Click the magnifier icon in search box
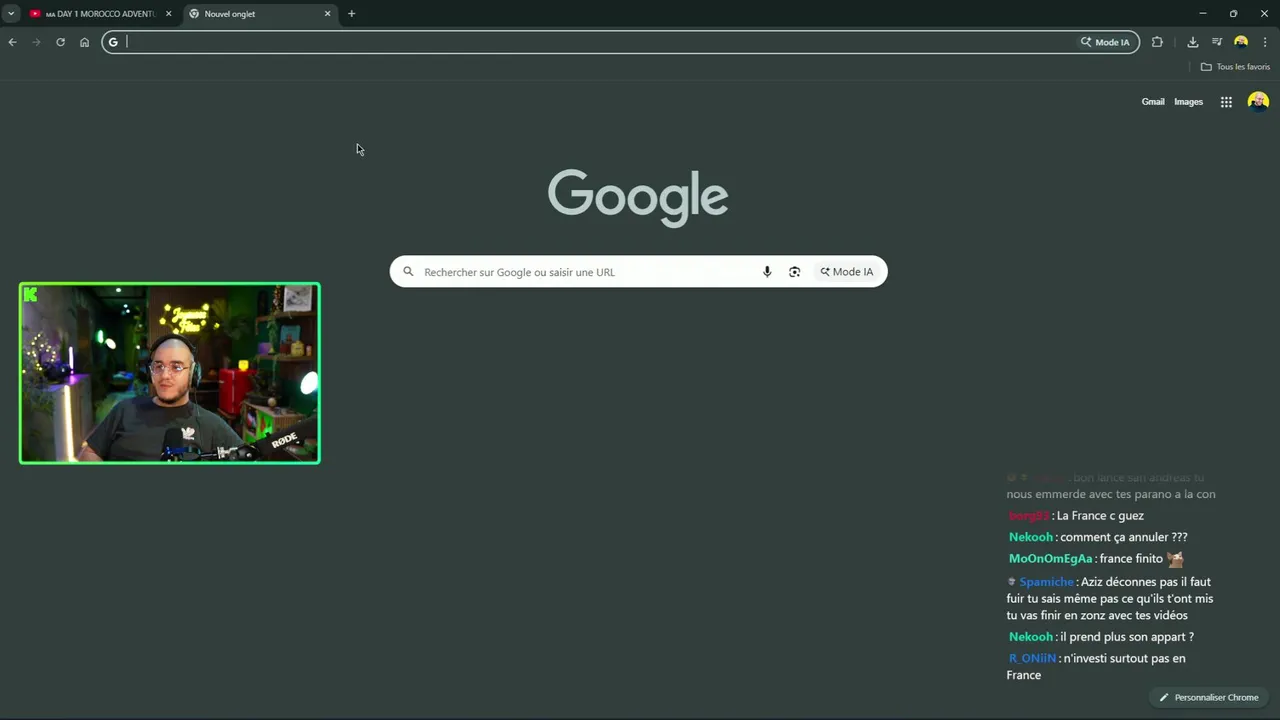 [x=408, y=272]
